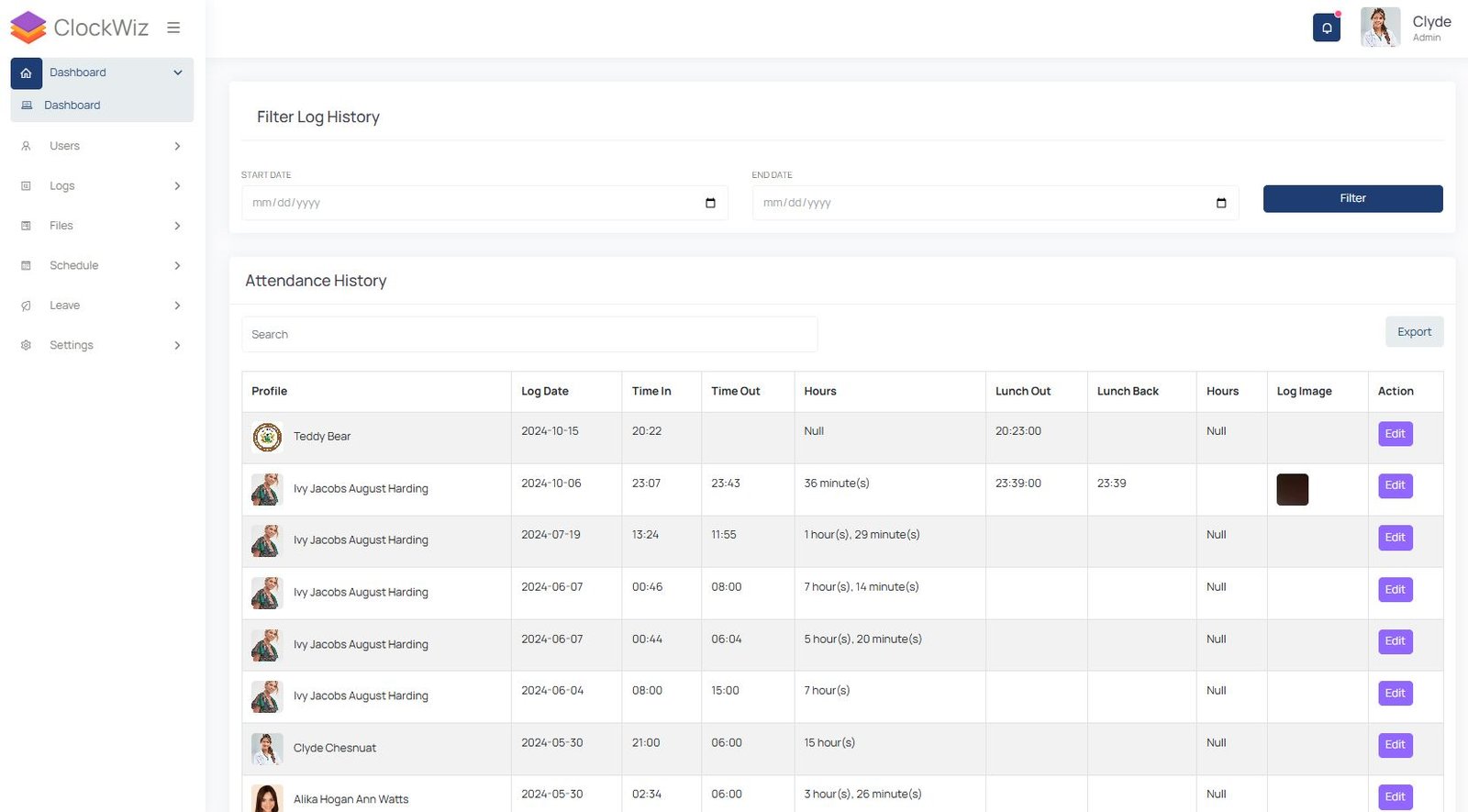Expand the Schedule menu chevron

click(177, 265)
